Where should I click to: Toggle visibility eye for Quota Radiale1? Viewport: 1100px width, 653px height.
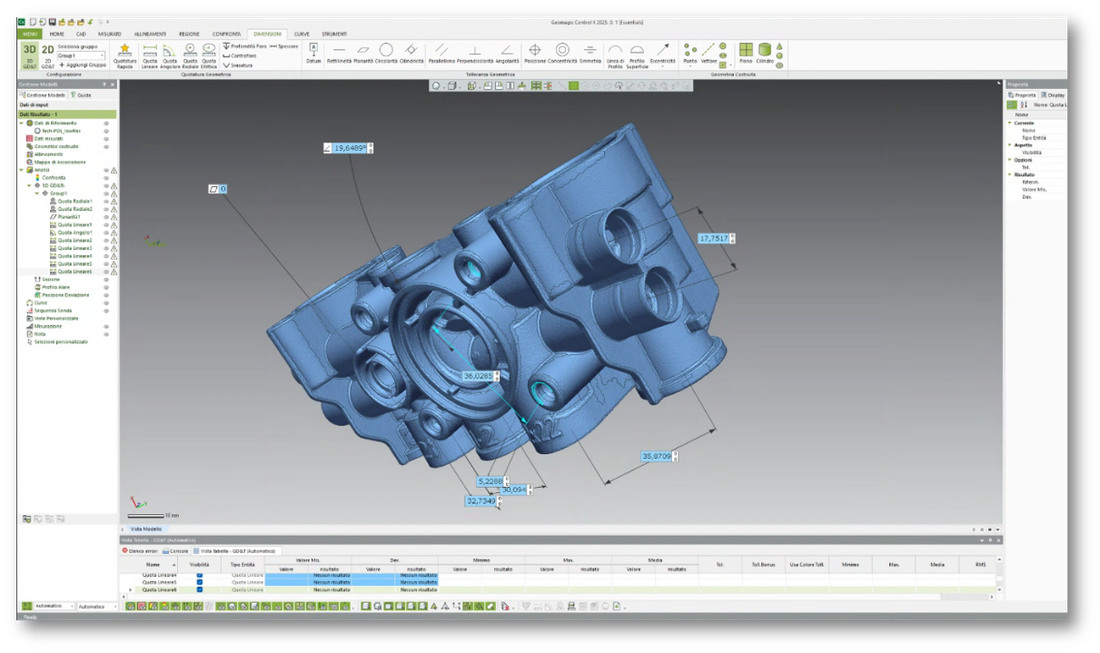(107, 201)
